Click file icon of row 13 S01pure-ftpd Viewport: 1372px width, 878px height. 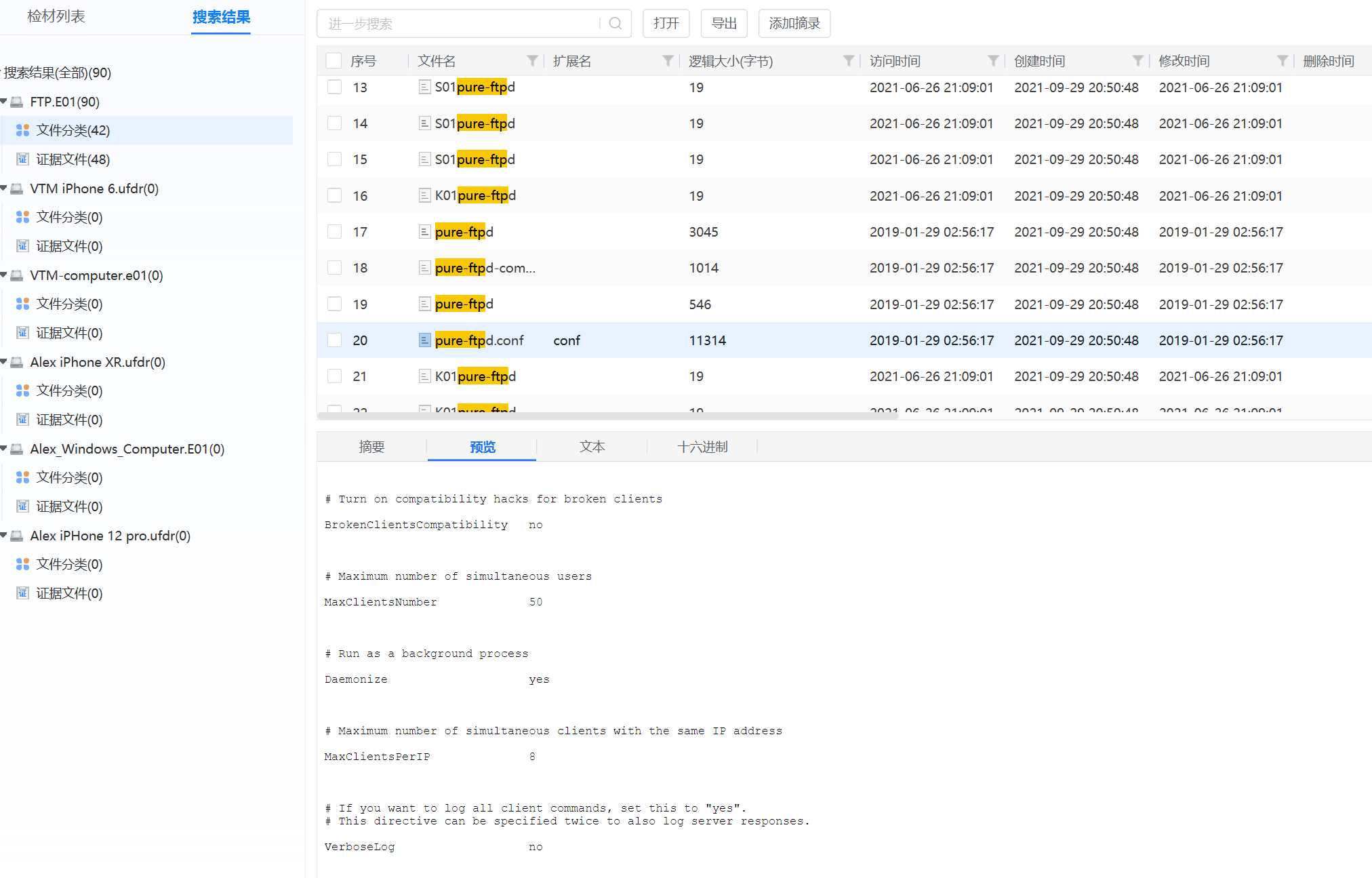click(424, 87)
